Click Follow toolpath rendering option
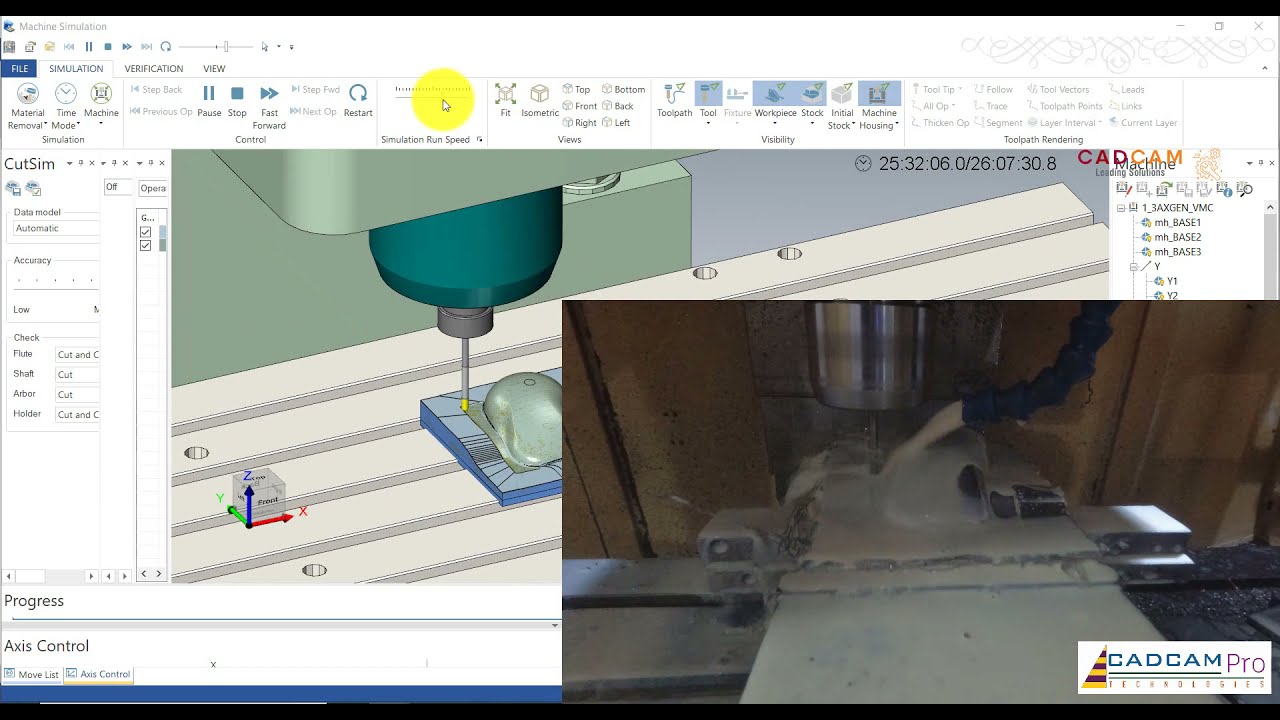 [993, 90]
